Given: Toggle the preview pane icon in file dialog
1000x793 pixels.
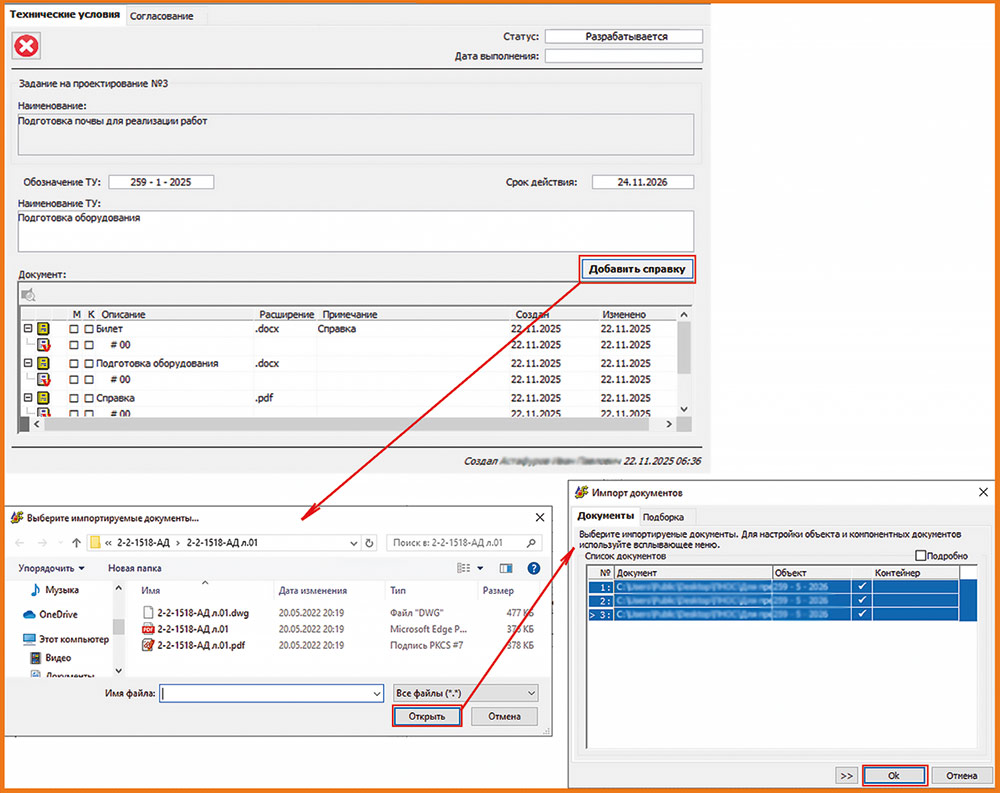Looking at the screenshot, I should (x=506, y=568).
